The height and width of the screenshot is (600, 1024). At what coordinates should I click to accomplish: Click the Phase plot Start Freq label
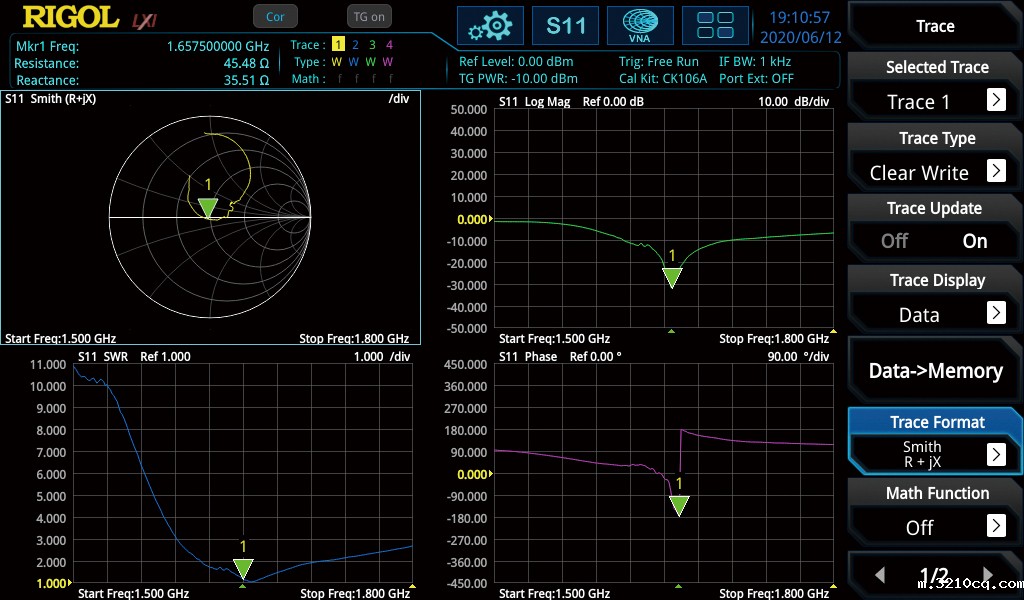coord(554,593)
